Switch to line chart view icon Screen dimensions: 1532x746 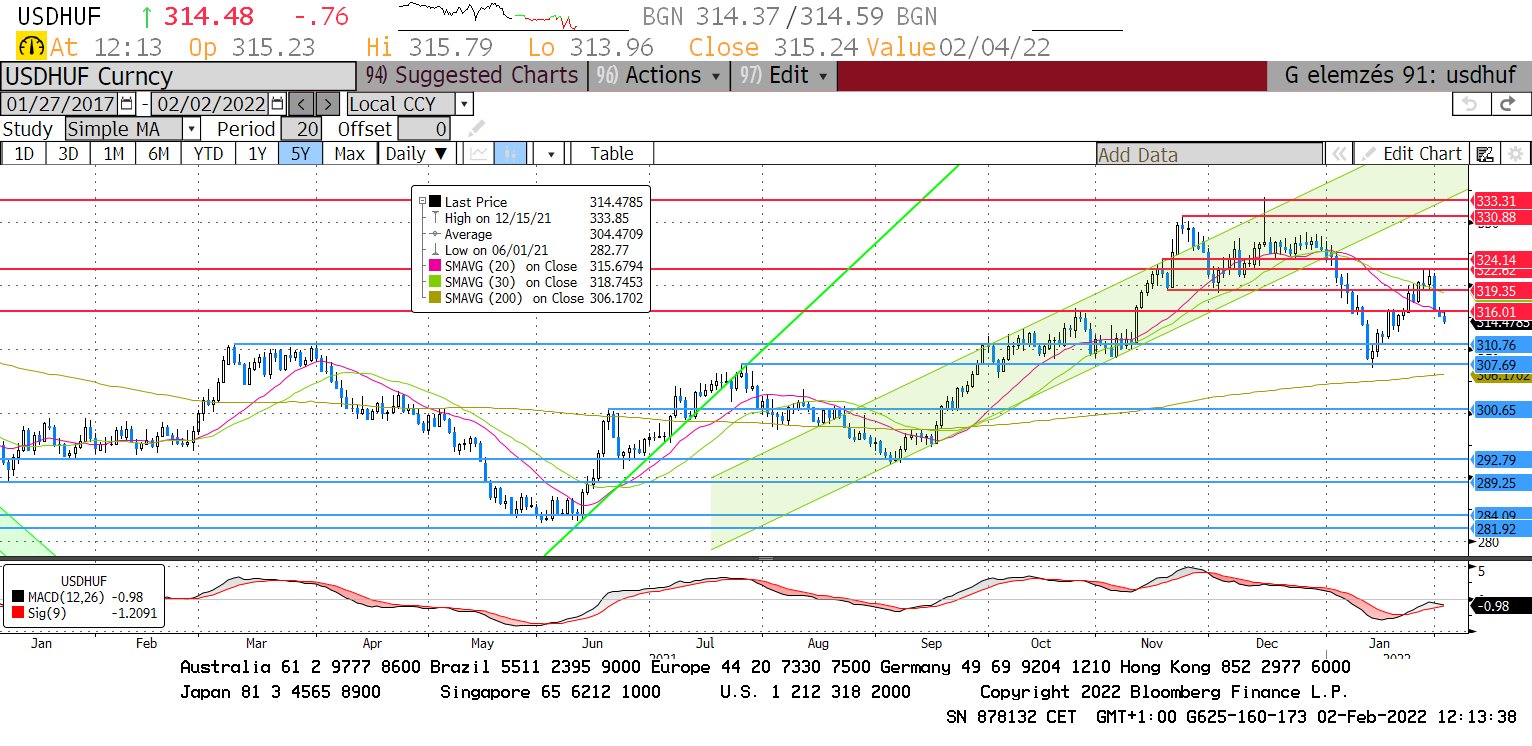pos(479,154)
